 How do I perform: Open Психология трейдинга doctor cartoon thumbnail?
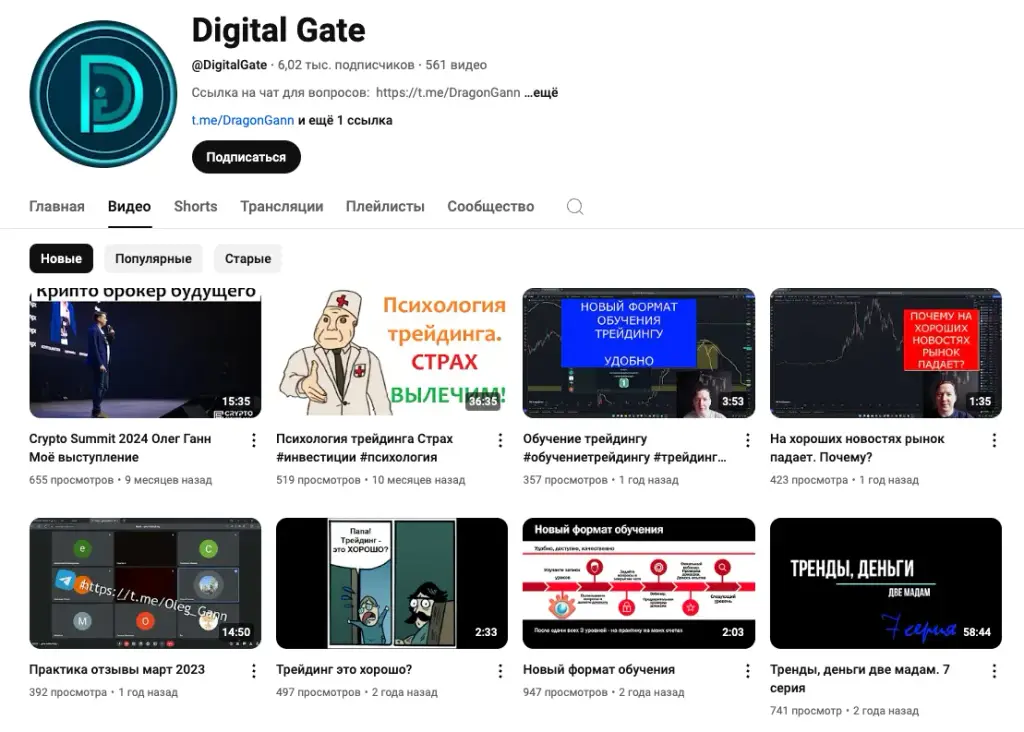click(392, 353)
